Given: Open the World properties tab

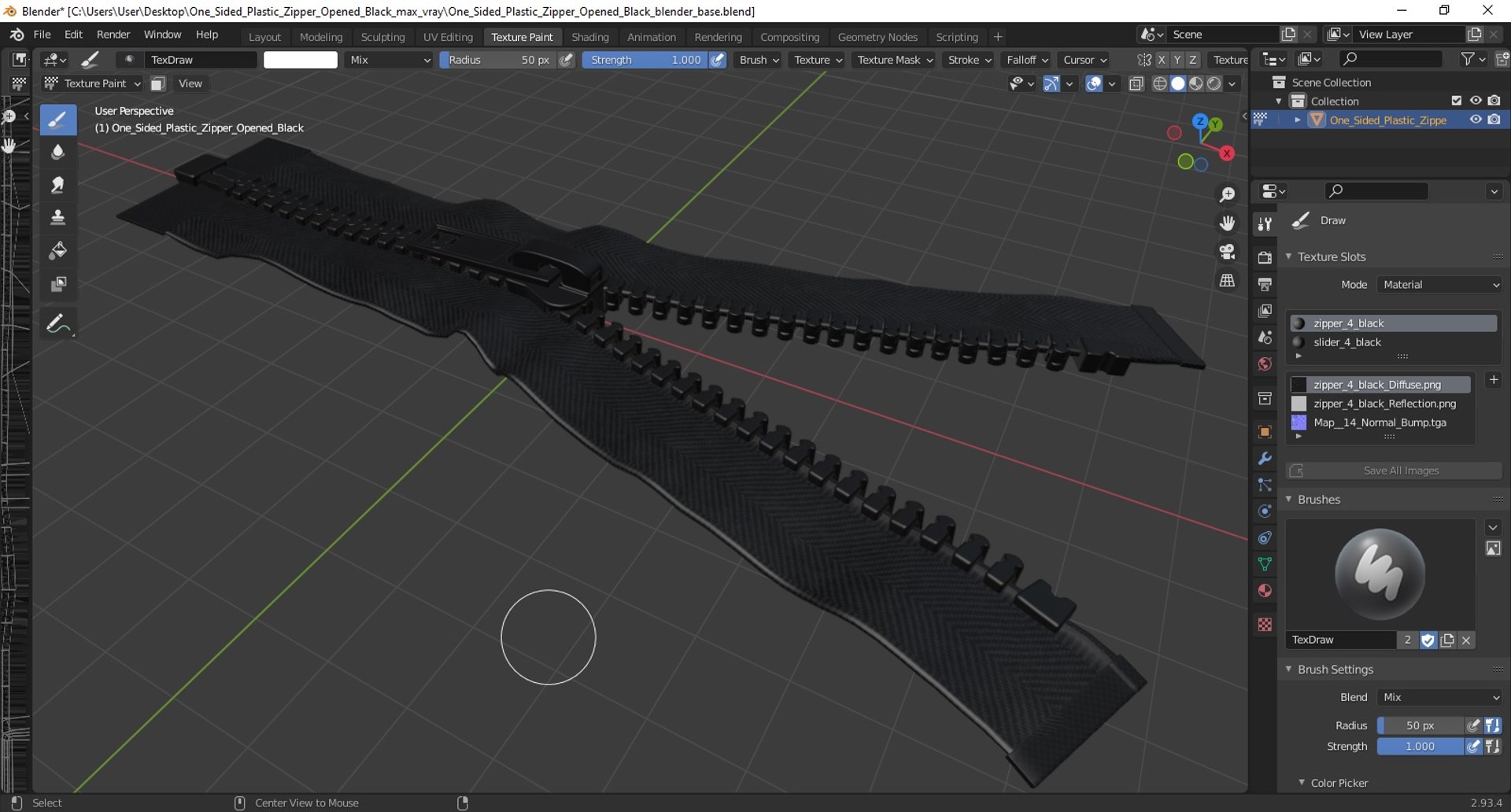Looking at the screenshot, I should pos(1265,364).
